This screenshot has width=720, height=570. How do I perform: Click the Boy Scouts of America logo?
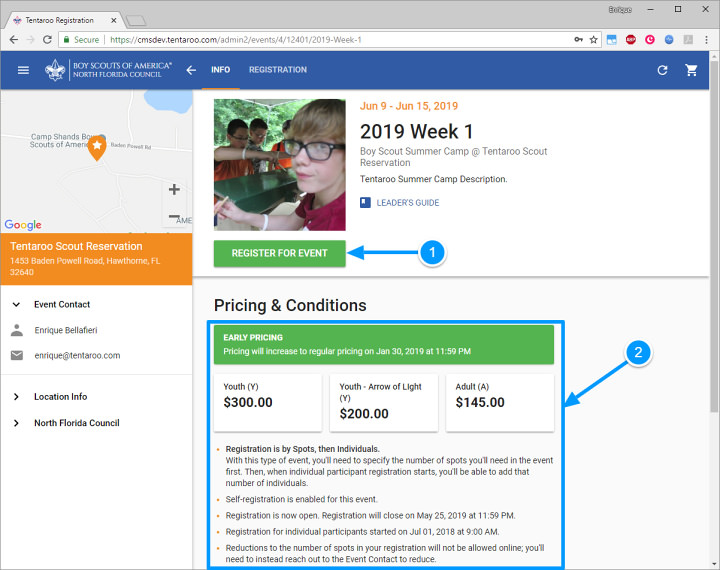(108, 70)
